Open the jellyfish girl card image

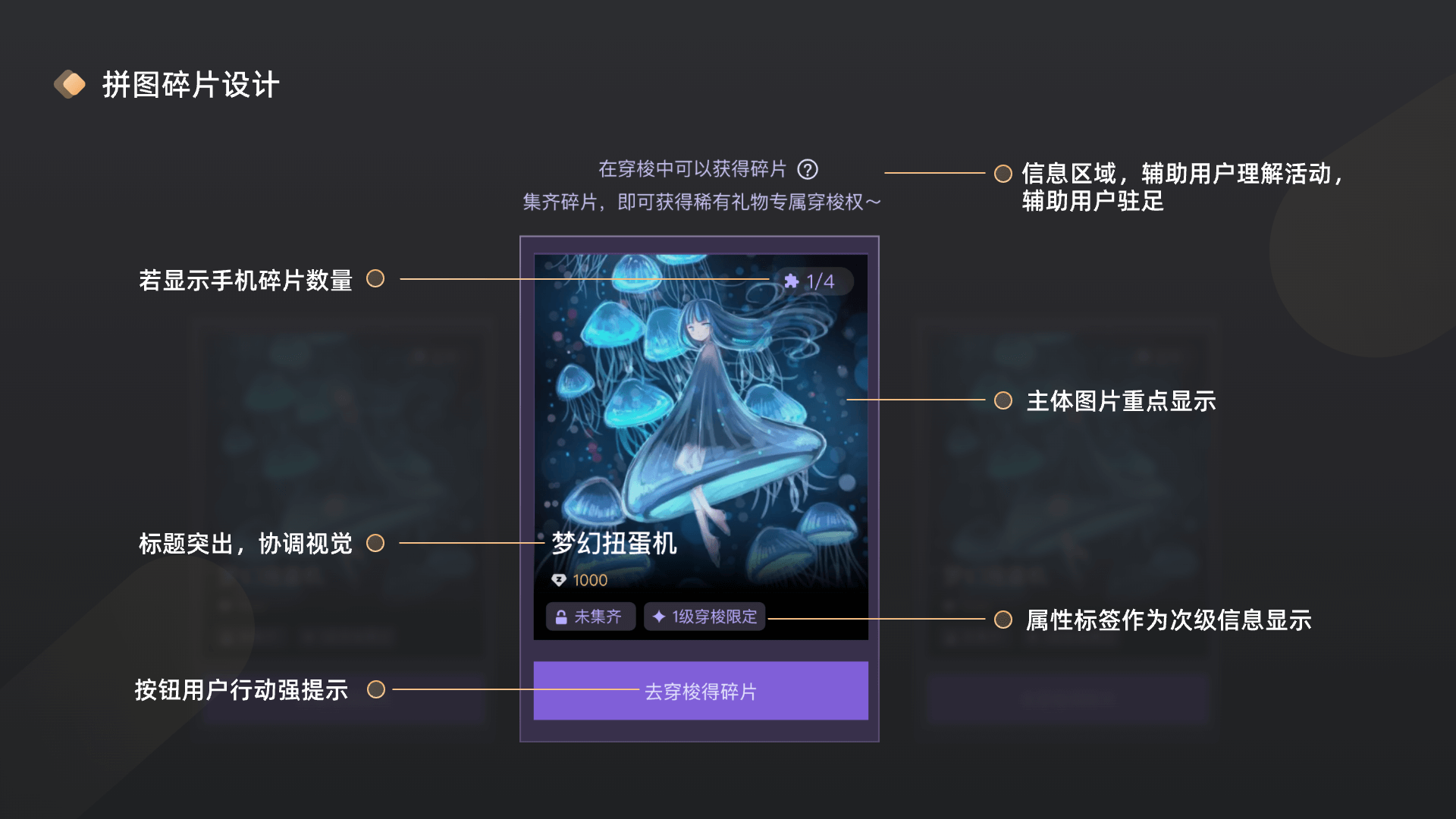pos(701,447)
